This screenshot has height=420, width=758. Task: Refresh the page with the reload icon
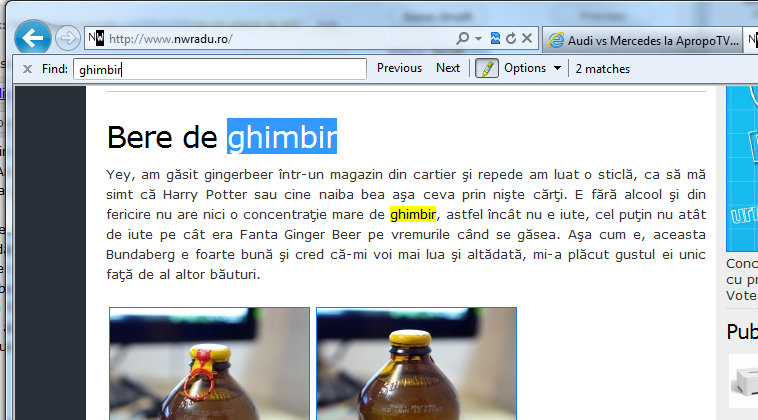click(511, 38)
